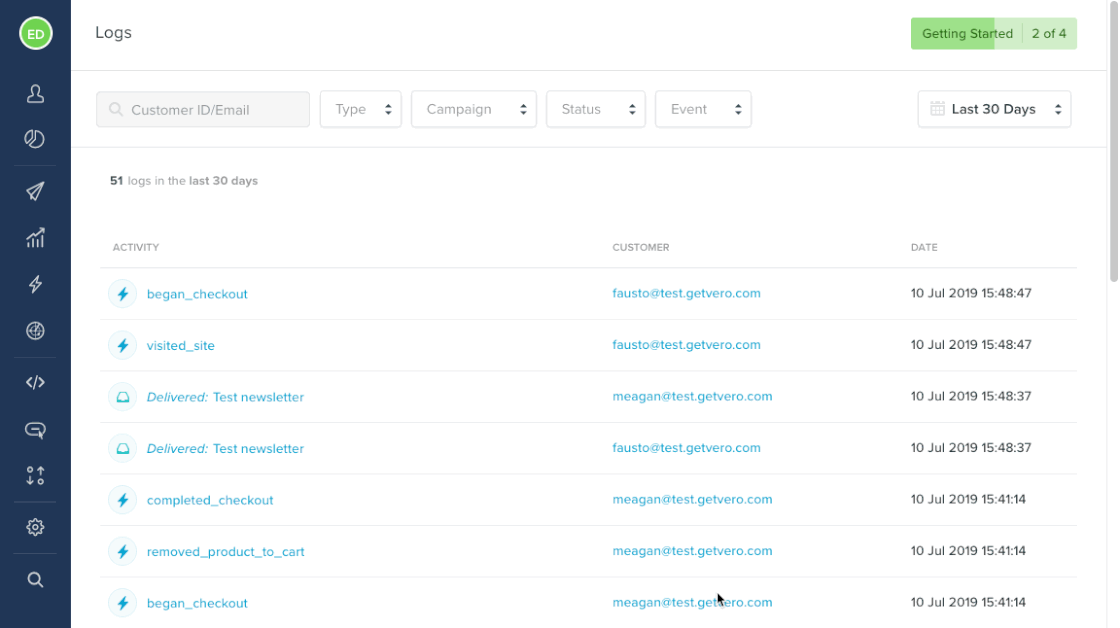
Task: View Reports using the chart icon
Action: point(35,238)
